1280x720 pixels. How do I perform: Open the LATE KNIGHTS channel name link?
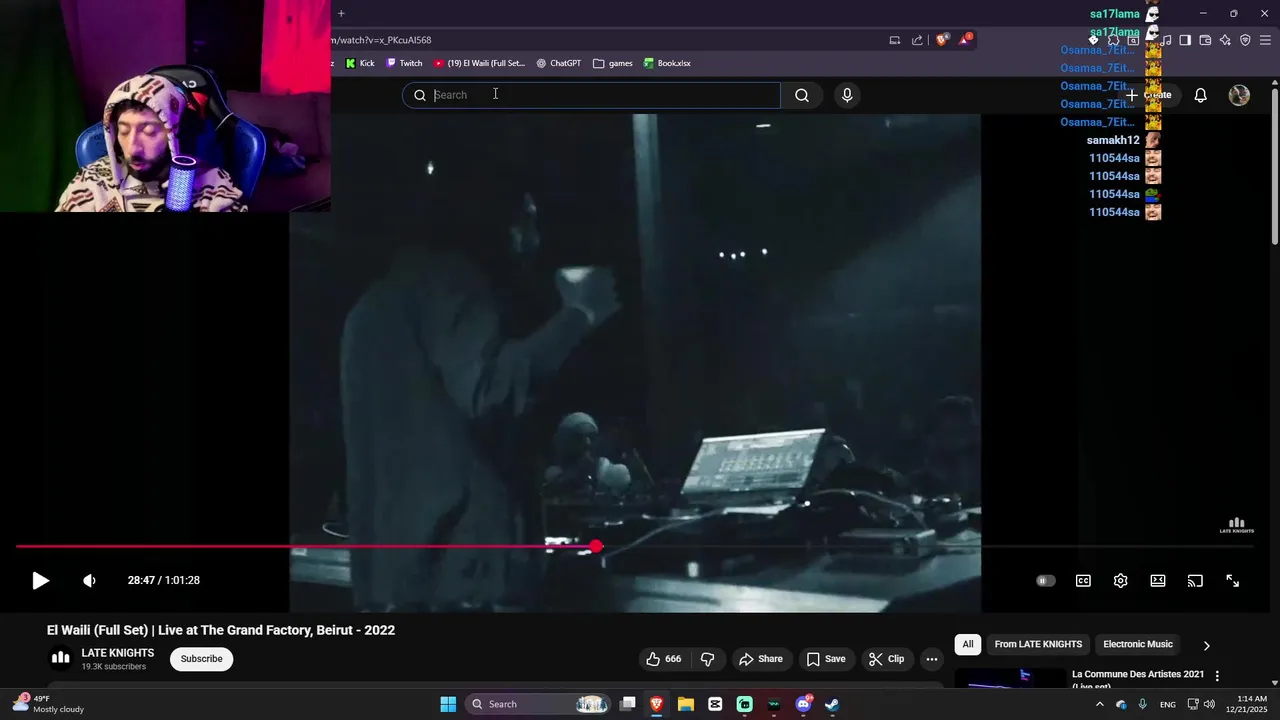point(118,653)
